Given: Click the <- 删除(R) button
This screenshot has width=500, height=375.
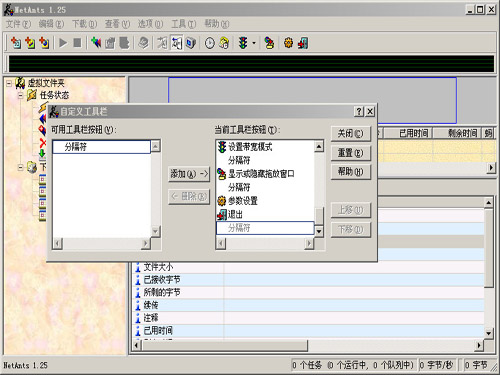Looking at the screenshot, I should tap(189, 197).
